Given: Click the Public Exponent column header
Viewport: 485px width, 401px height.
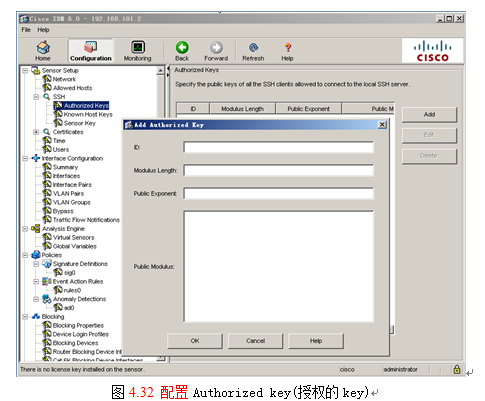Looking at the screenshot, I should coord(308,109).
